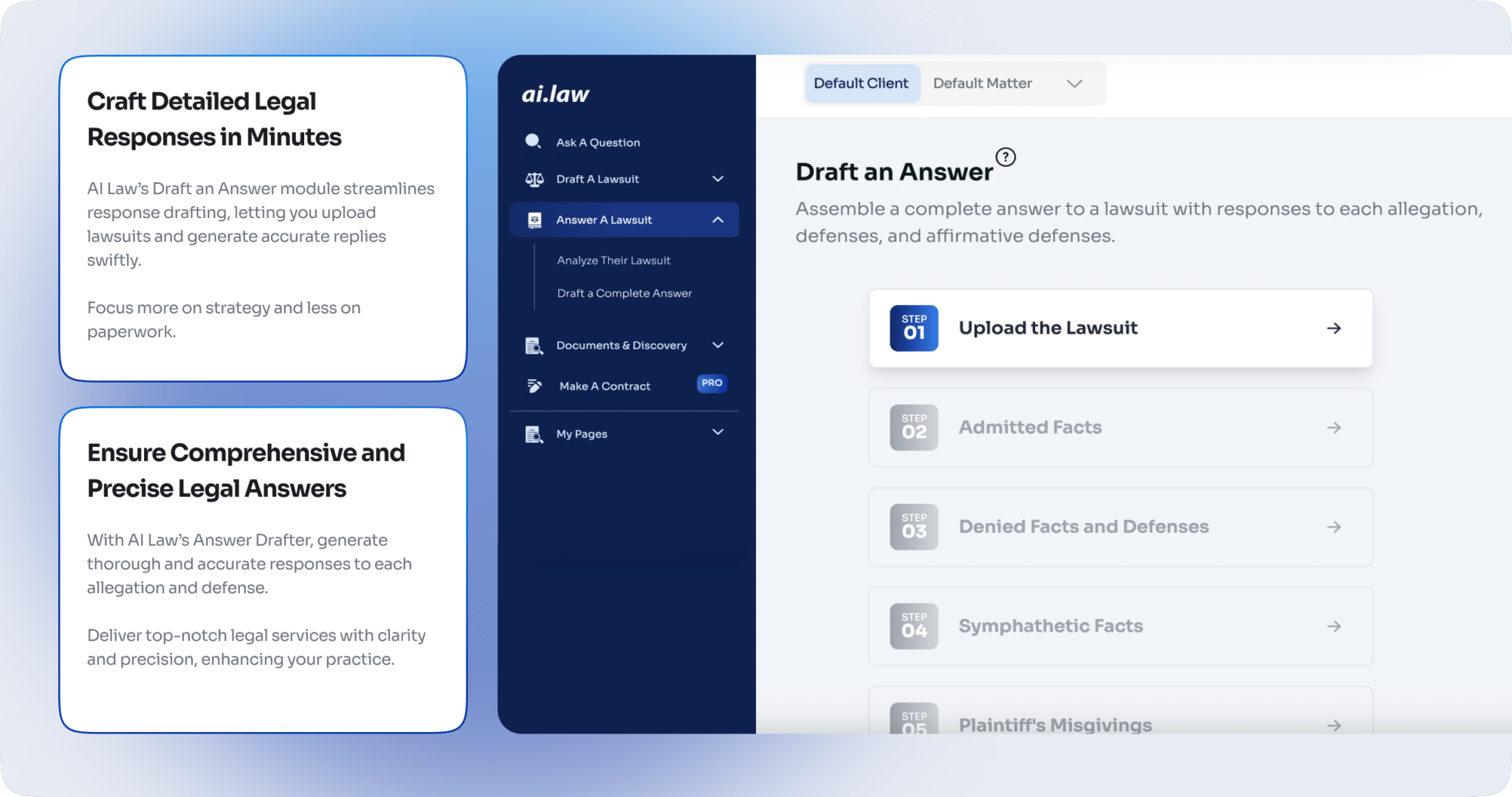This screenshot has height=797, width=1512.
Task: Click the arrow on Upload the Lawsuit
Action: (x=1333, y=328)
